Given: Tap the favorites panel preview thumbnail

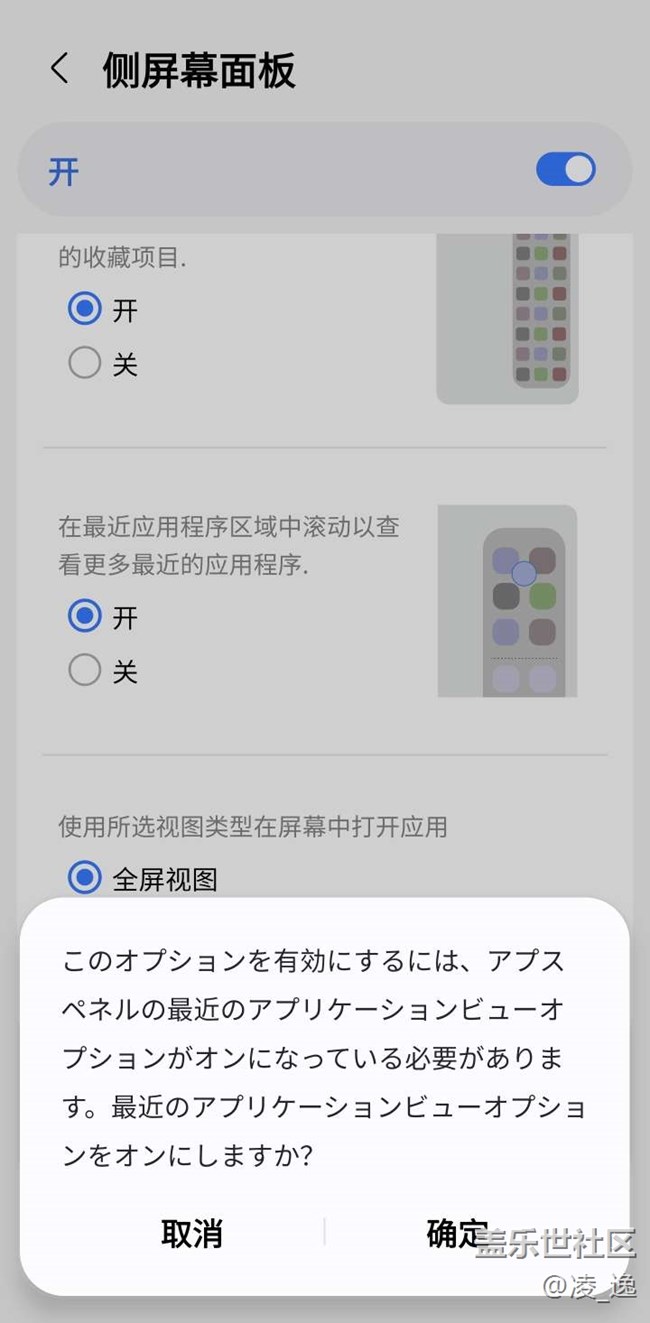Looking at the screenshot, I should pyautogui.click(x=507, y=318).
